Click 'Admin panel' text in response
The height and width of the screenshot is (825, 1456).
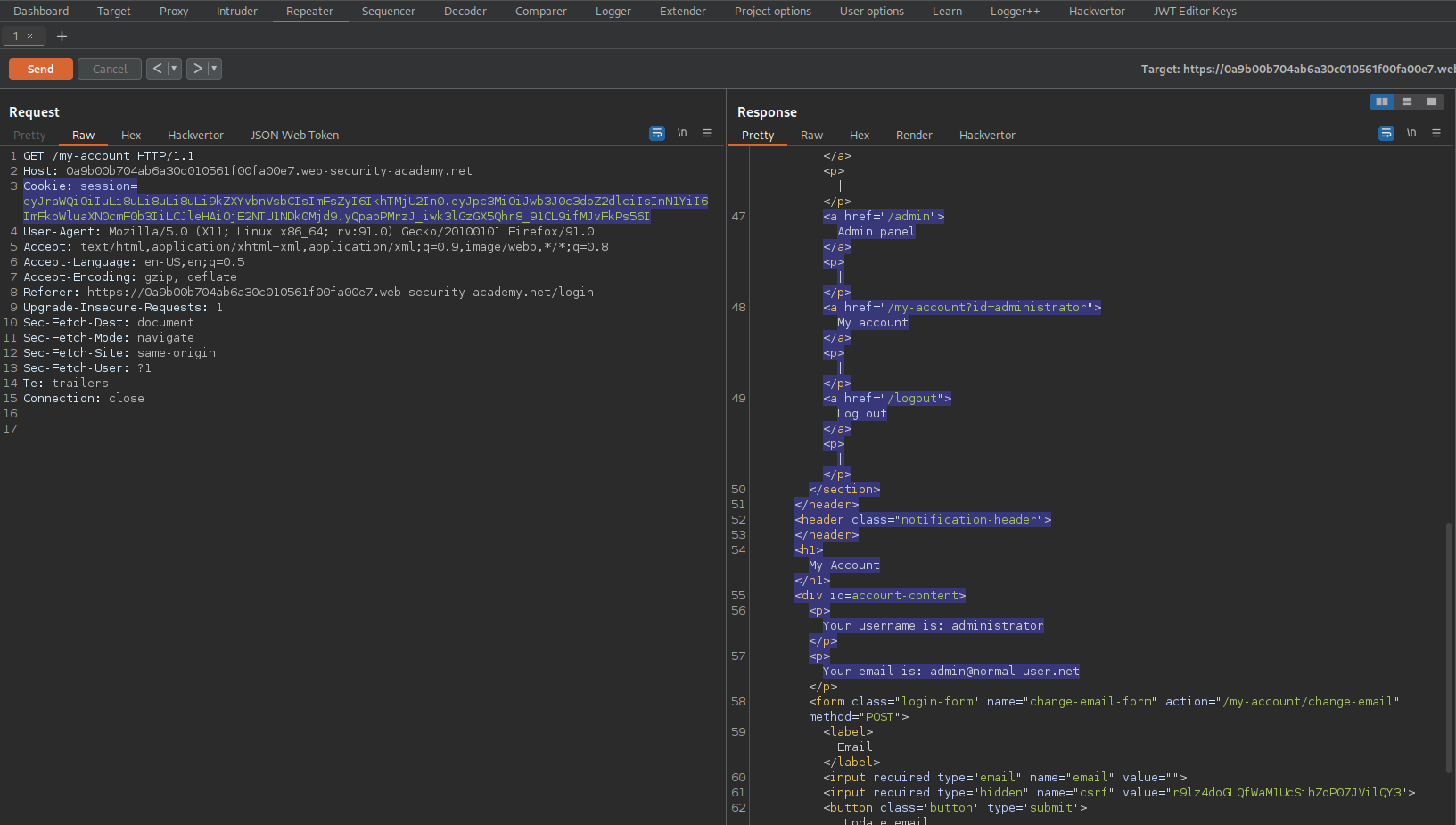(x=876, y=232)
